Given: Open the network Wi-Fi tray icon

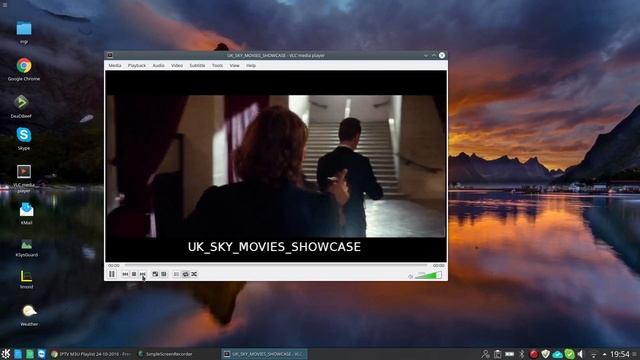Looking at the screenshot, I should click(x=593, y=354).
